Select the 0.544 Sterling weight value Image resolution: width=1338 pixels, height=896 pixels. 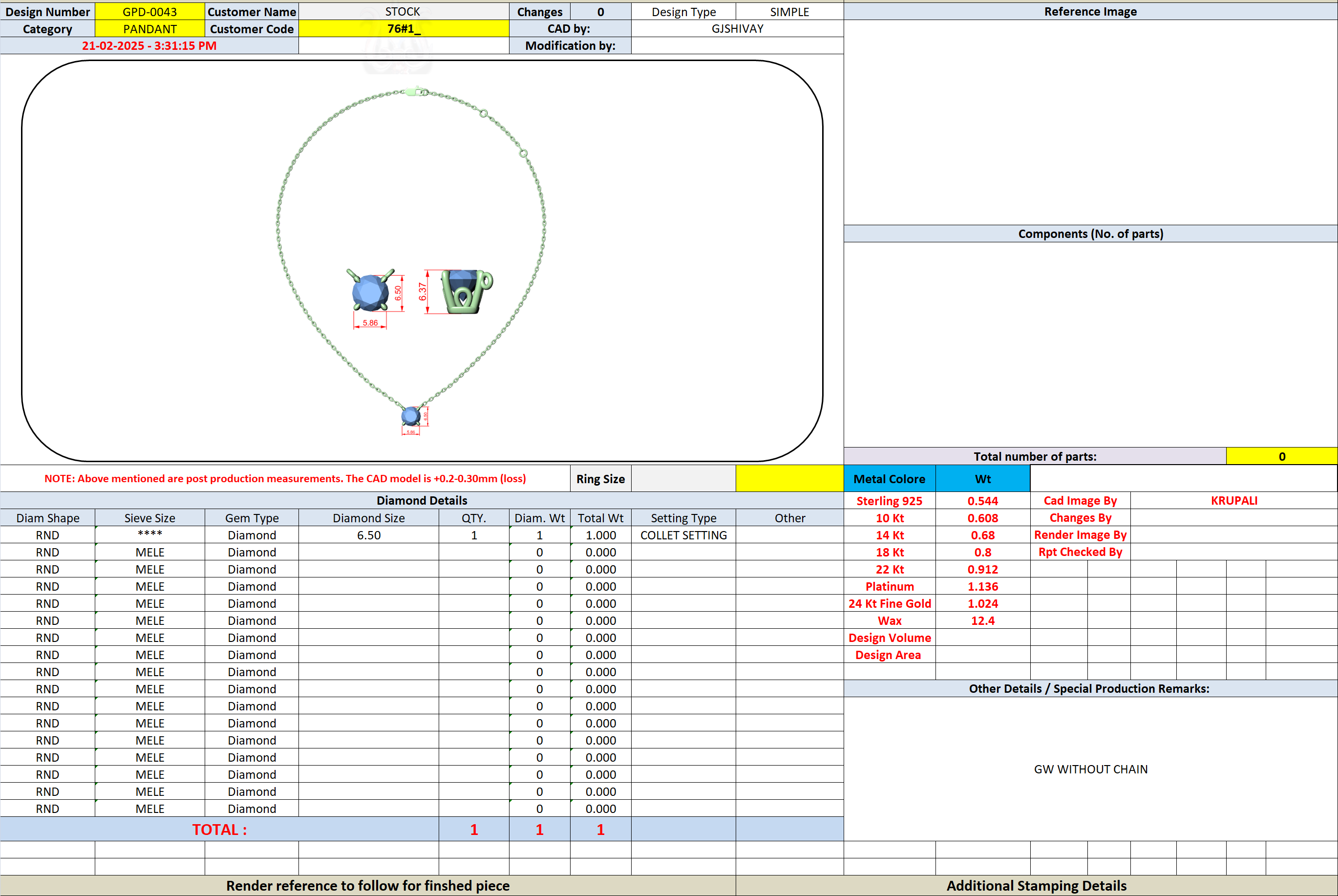pos(983,501)
